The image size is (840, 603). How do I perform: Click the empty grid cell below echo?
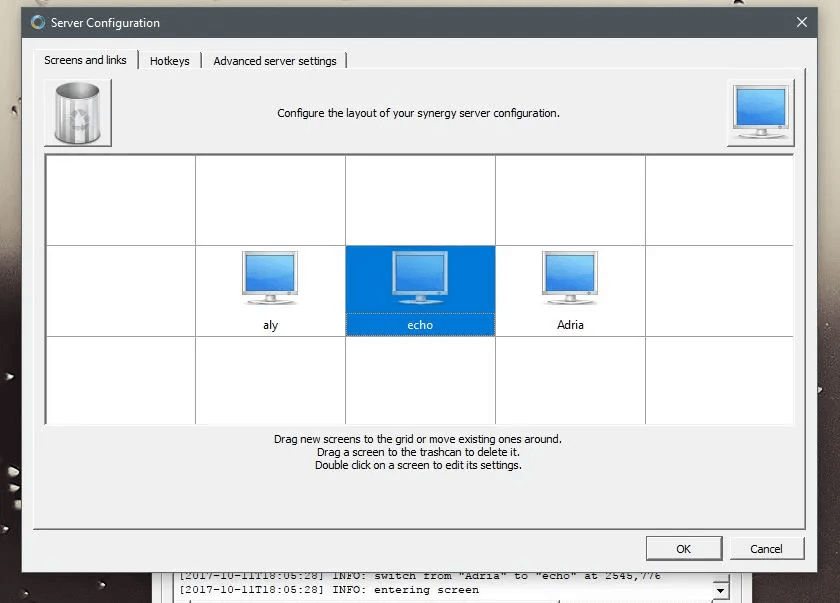(420, 380)
